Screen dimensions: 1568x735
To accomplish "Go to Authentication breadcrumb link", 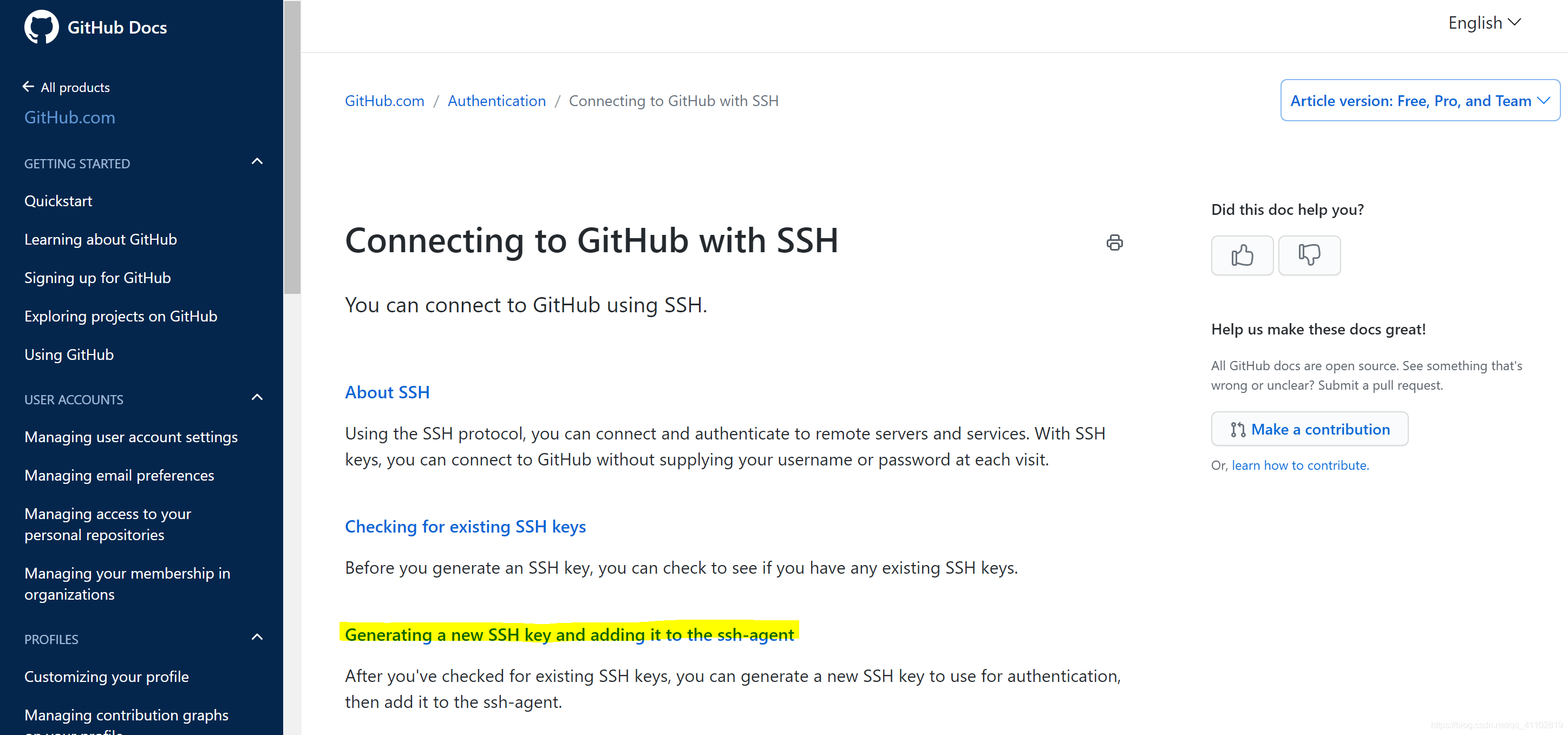I will 496,101.
